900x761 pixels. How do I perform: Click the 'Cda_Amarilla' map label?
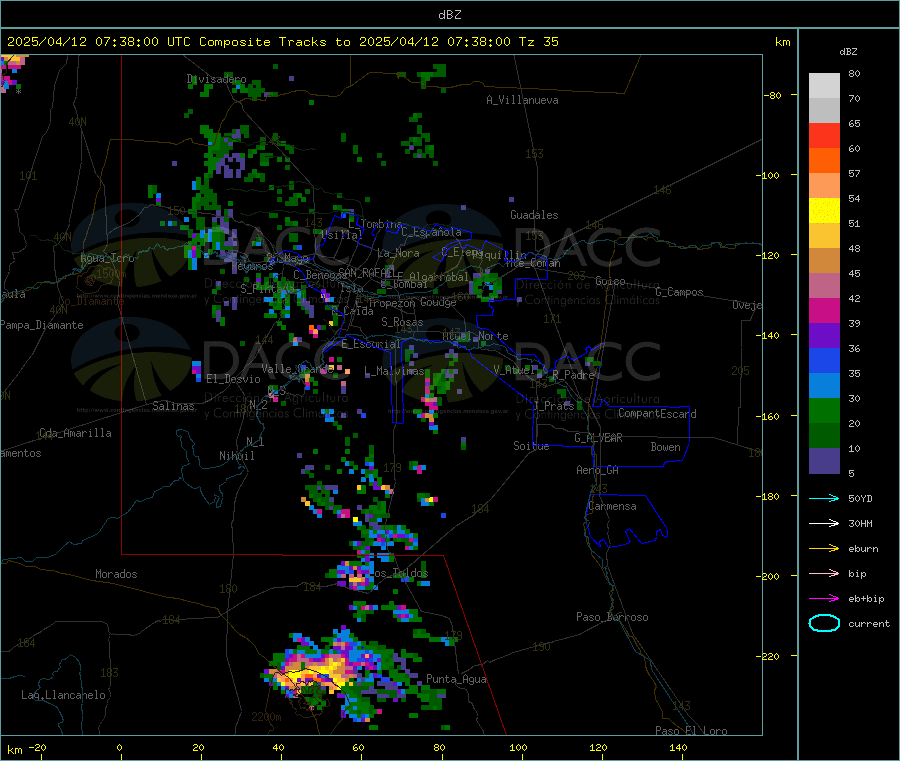tap(75, 433)
